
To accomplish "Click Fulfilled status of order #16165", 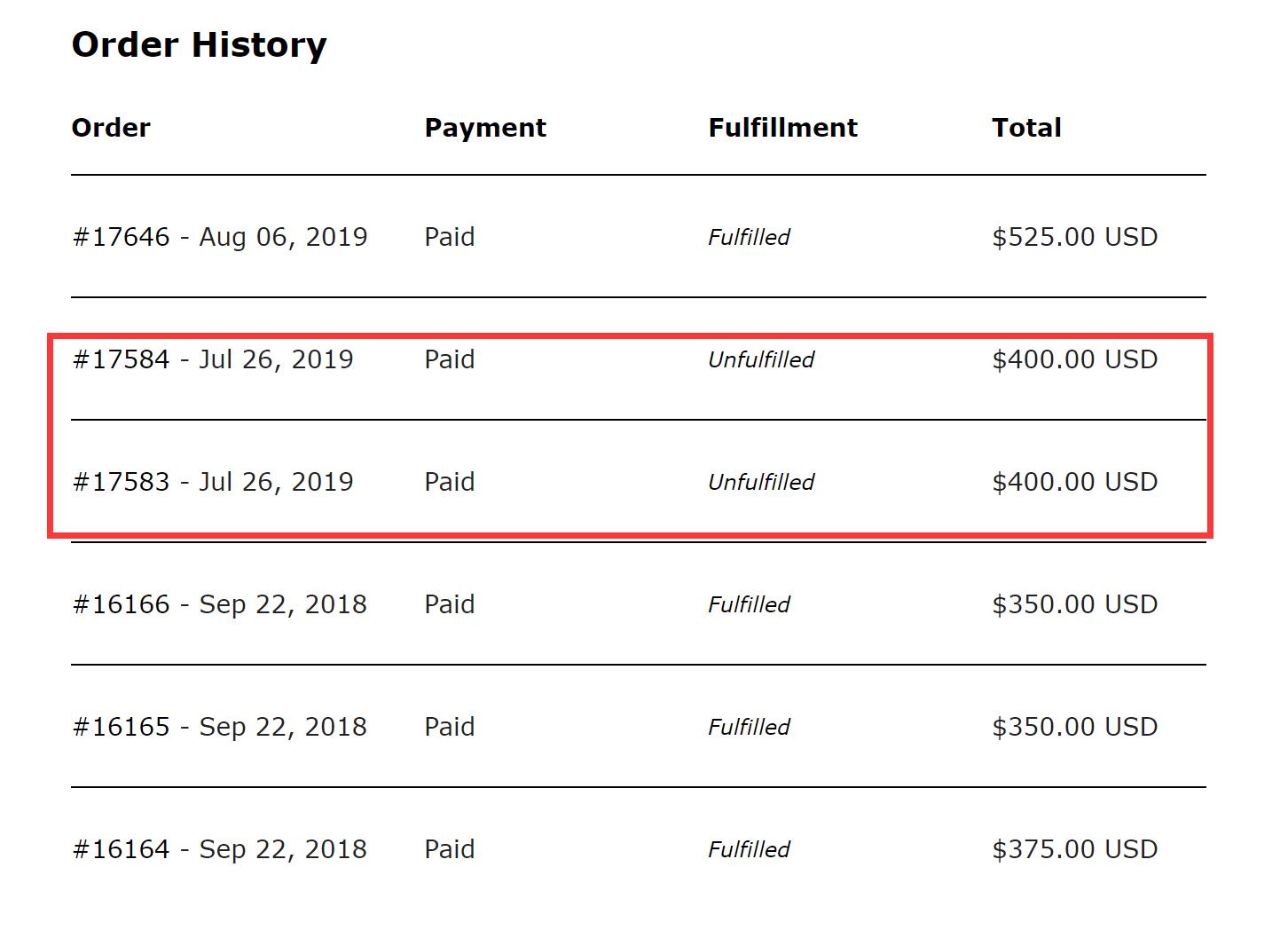I will pyautogui.click(x=749, y=727).
